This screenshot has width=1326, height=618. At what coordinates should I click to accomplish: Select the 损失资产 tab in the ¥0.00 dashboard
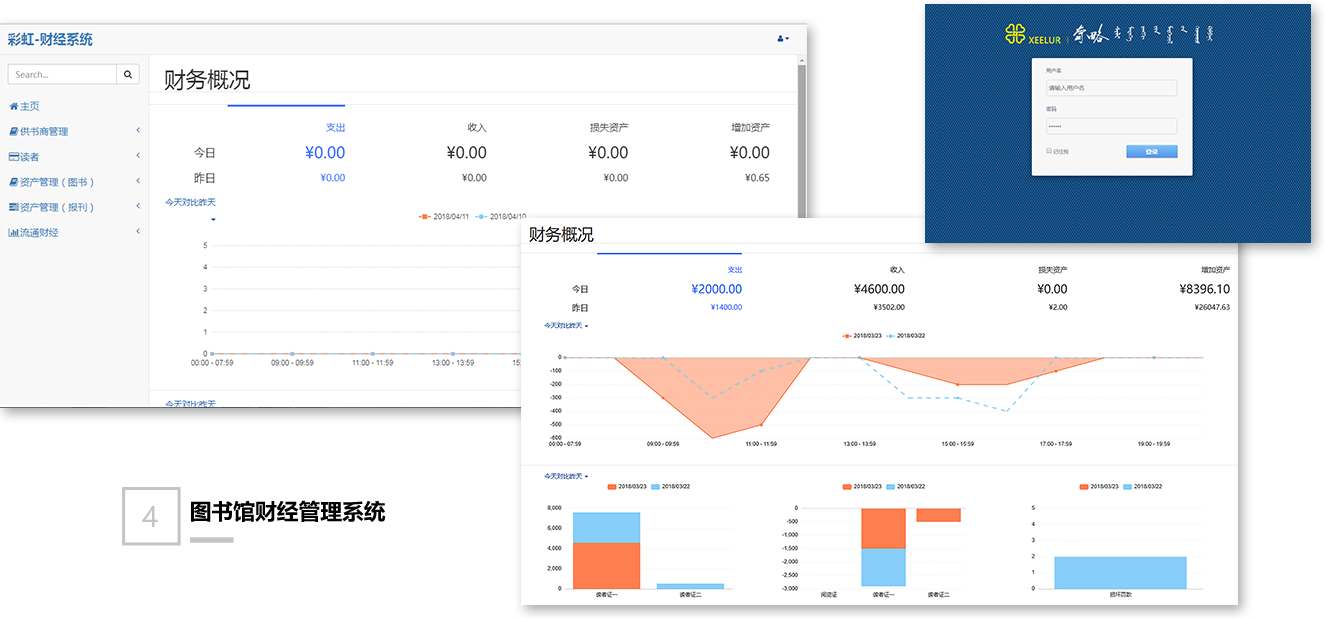(609, 127)
